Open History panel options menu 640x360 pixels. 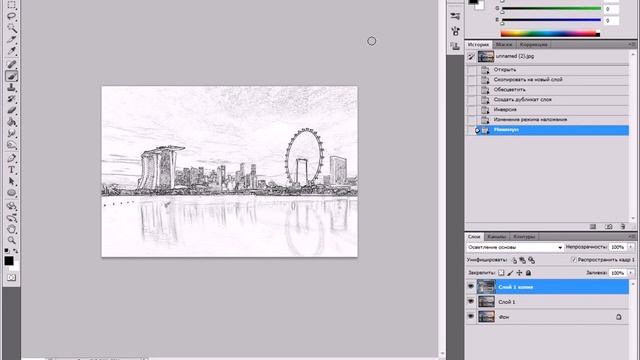(x=632, y=44)
